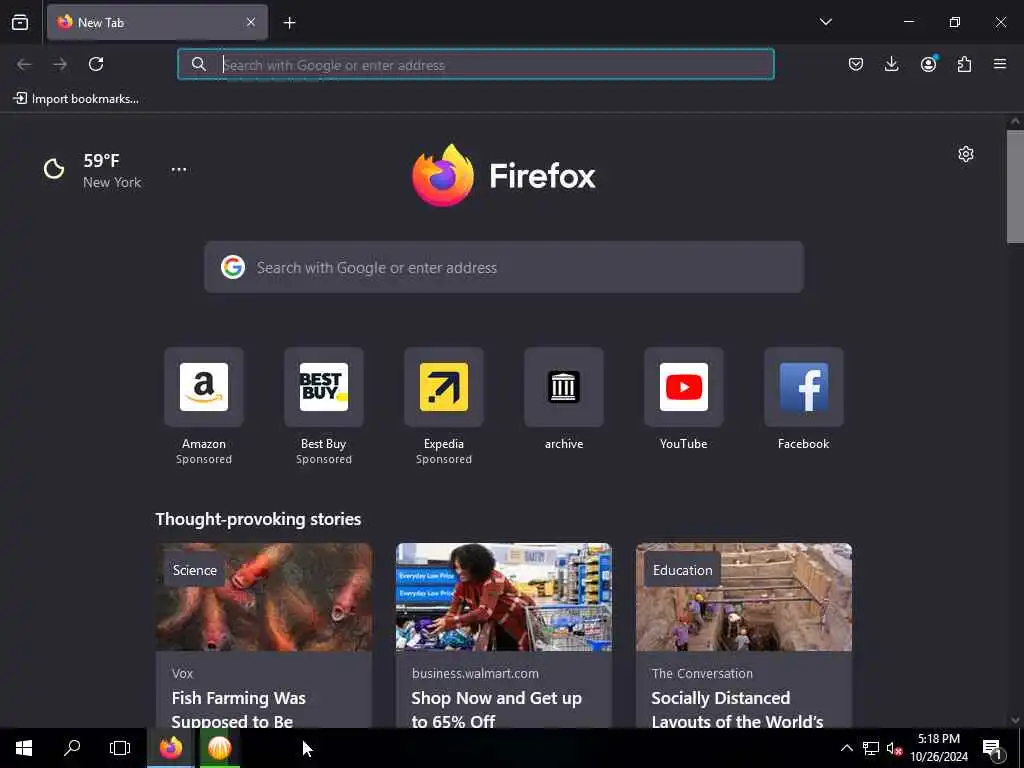Go back one page with the back arrow
This screenshot has width=1024, height=768.
pyautogui.click(x=24, y=64)
